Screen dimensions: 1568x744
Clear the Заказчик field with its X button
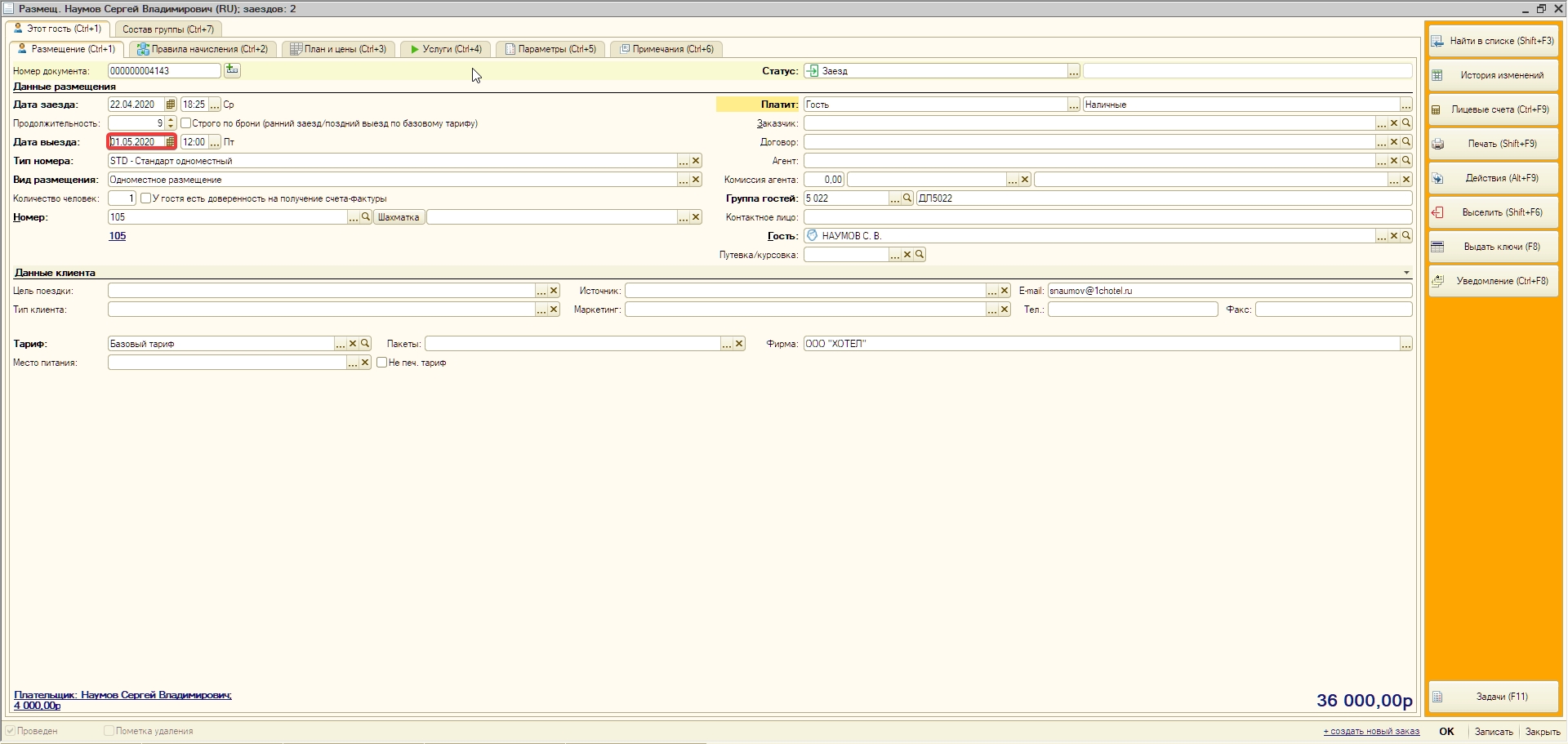[x=1394, y=123]
